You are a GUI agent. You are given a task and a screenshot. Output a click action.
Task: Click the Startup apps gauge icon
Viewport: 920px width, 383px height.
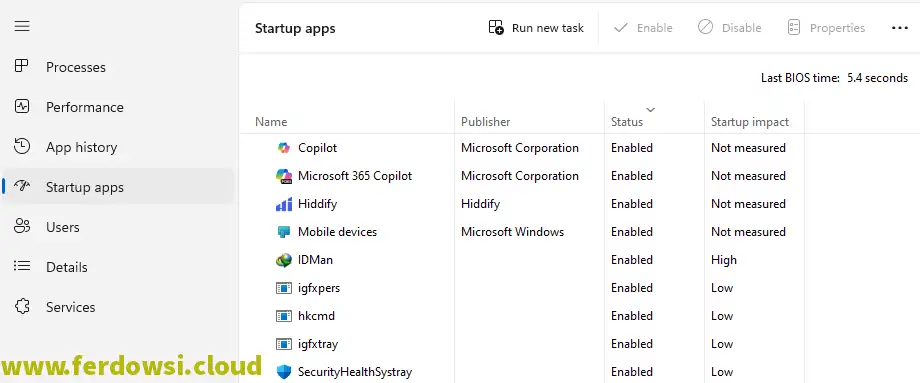pos(22,187)
